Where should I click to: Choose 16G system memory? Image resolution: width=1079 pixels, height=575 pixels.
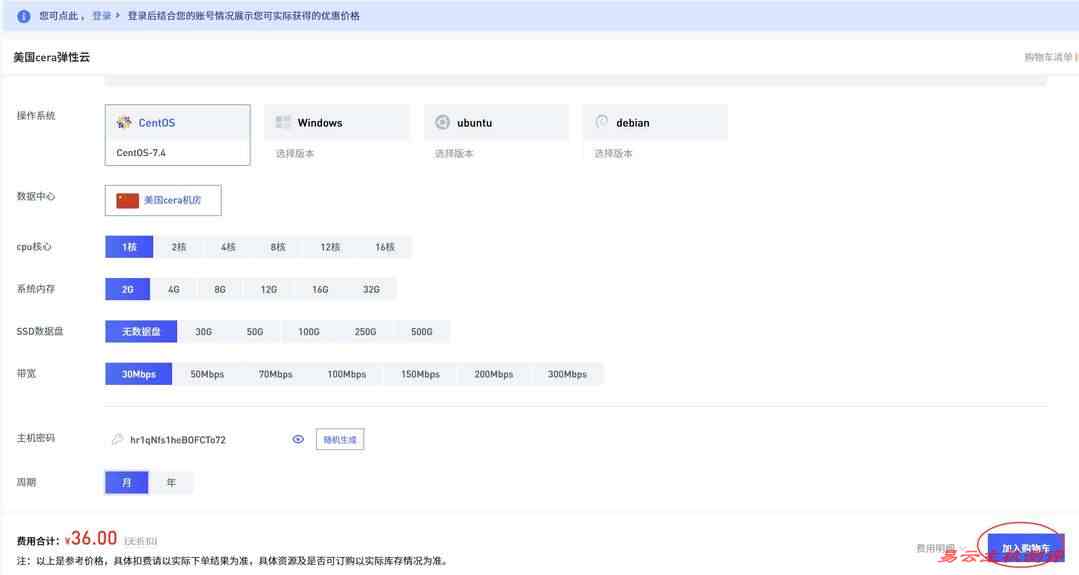(320, 290)
